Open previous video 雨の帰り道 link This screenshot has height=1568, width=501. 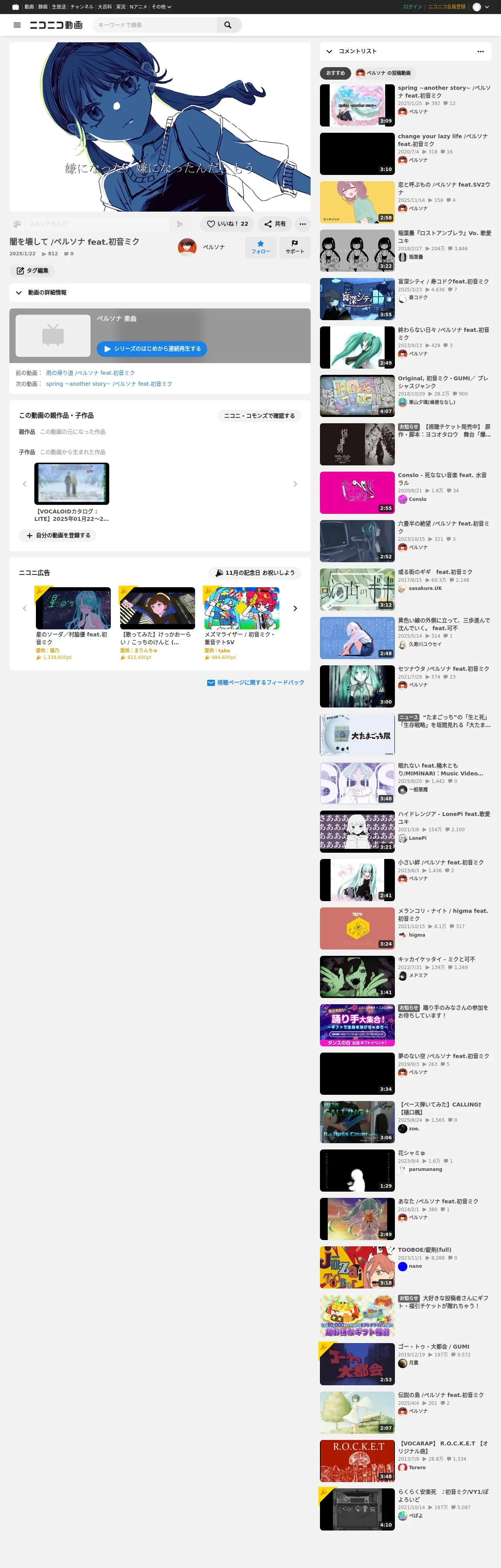tap(91, 373)
